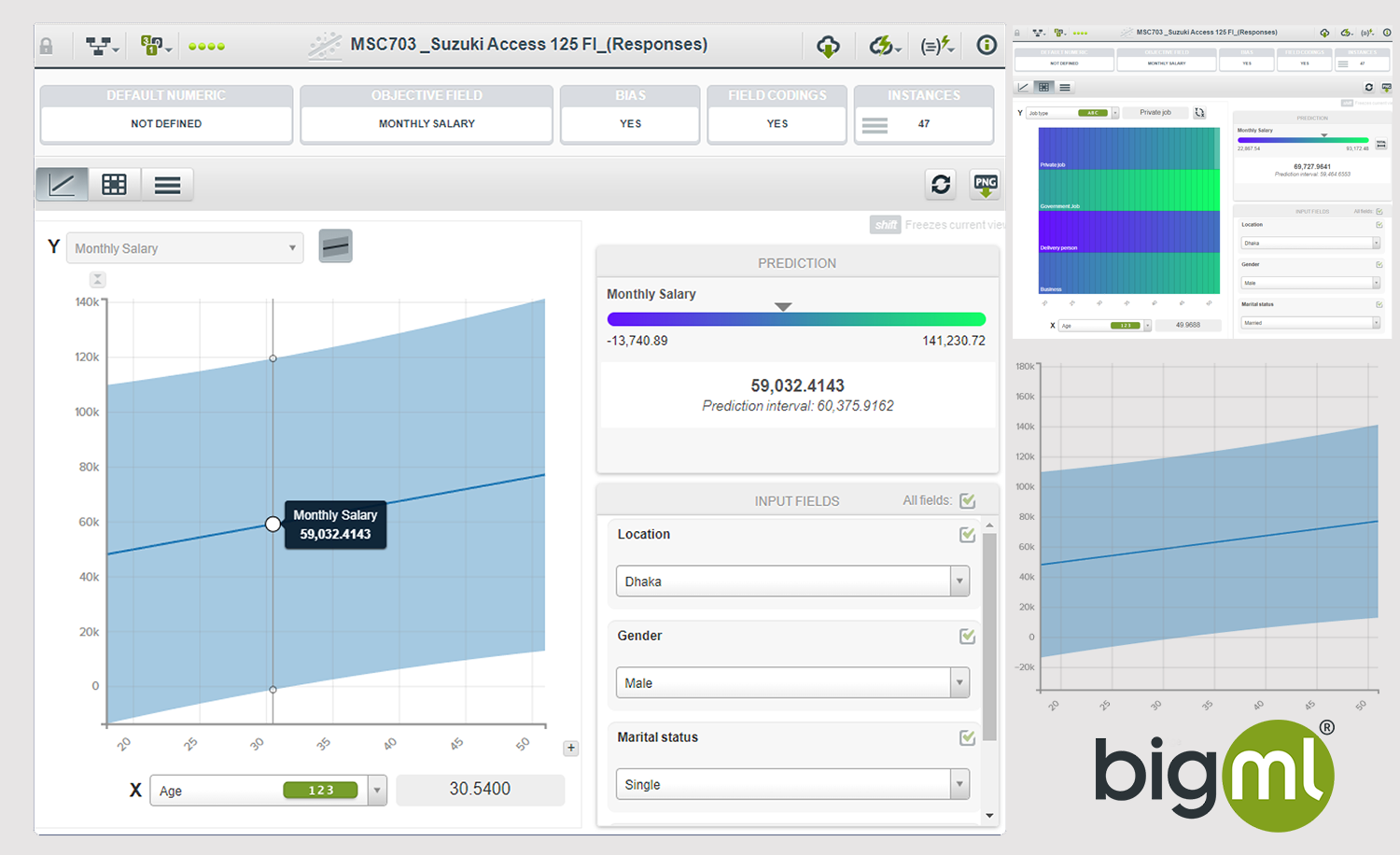Switch to the grid table view tab
Viewport: 1400px width, 855px height.
(x=114, y=185)
